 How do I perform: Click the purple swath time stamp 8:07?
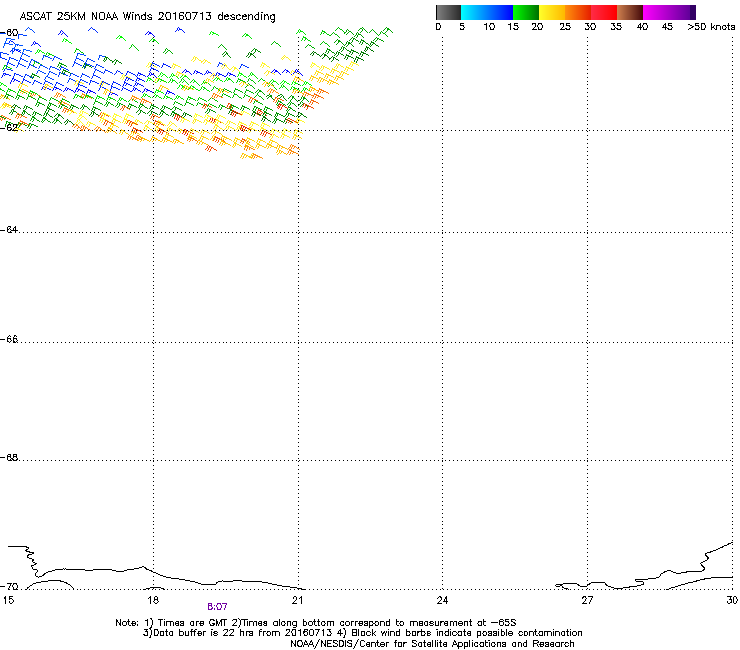(217, 607)
